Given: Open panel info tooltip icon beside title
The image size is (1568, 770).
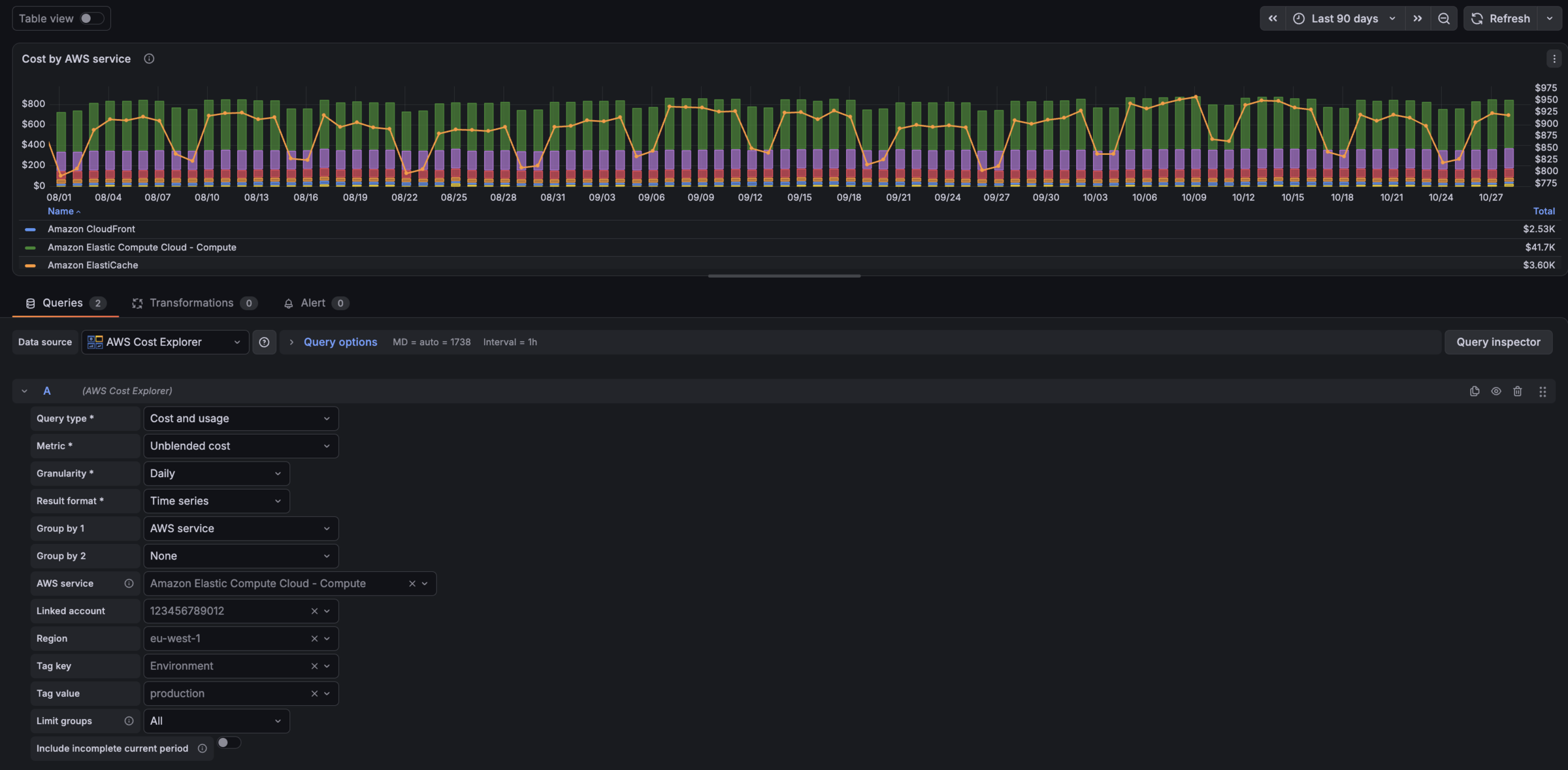Looking at the screenshot, I should click(149, 59).
